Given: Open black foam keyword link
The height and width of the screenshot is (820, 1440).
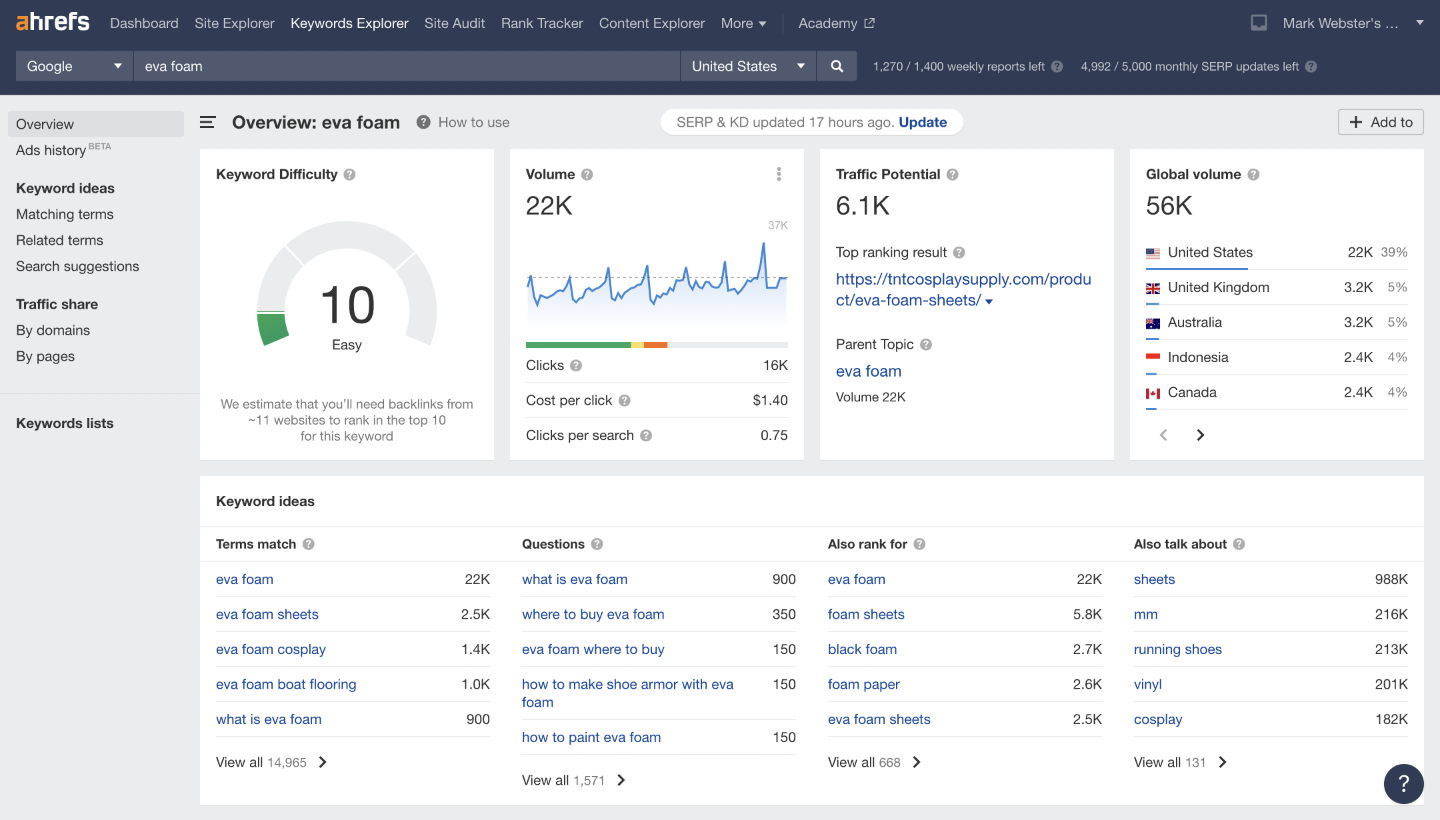Looking at the screenshot, I should 862,649.
